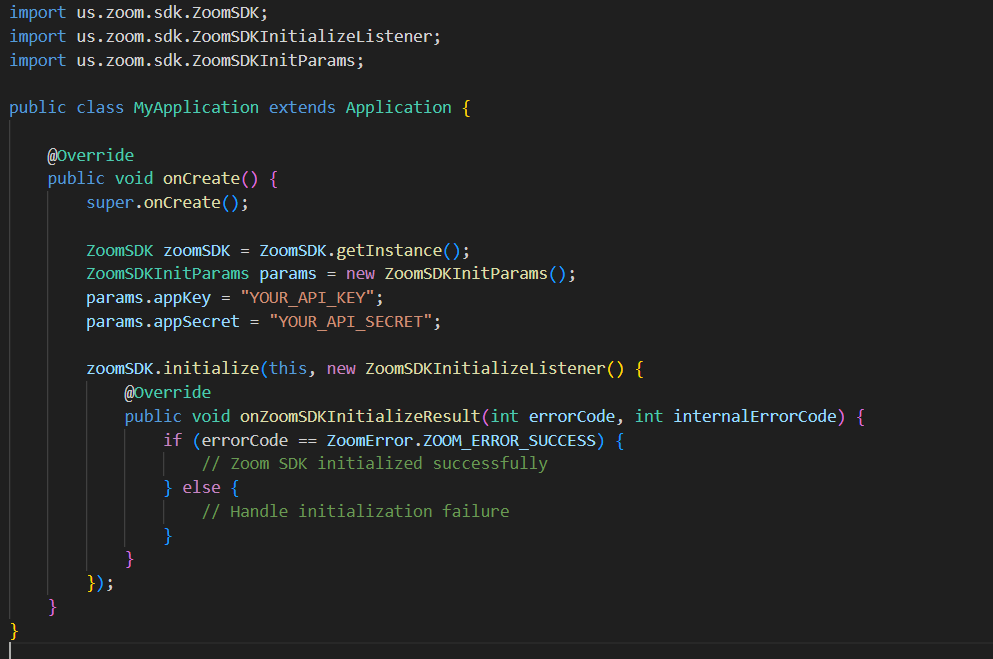Screen dimensions: 993x659
Task: Click the MyApplication class name
Action: coord(196,108)
